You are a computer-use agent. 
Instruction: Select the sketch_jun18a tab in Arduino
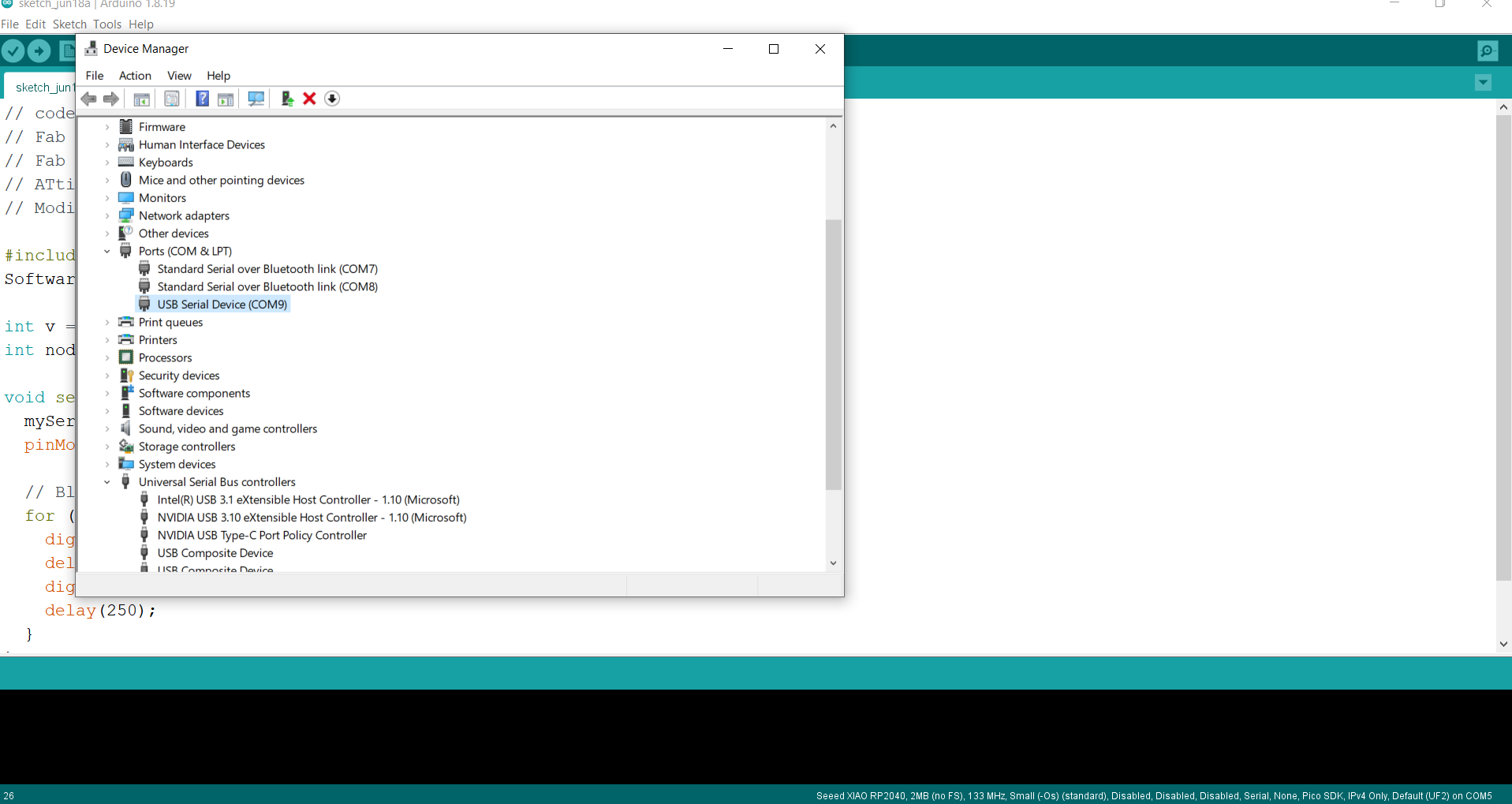41,87
